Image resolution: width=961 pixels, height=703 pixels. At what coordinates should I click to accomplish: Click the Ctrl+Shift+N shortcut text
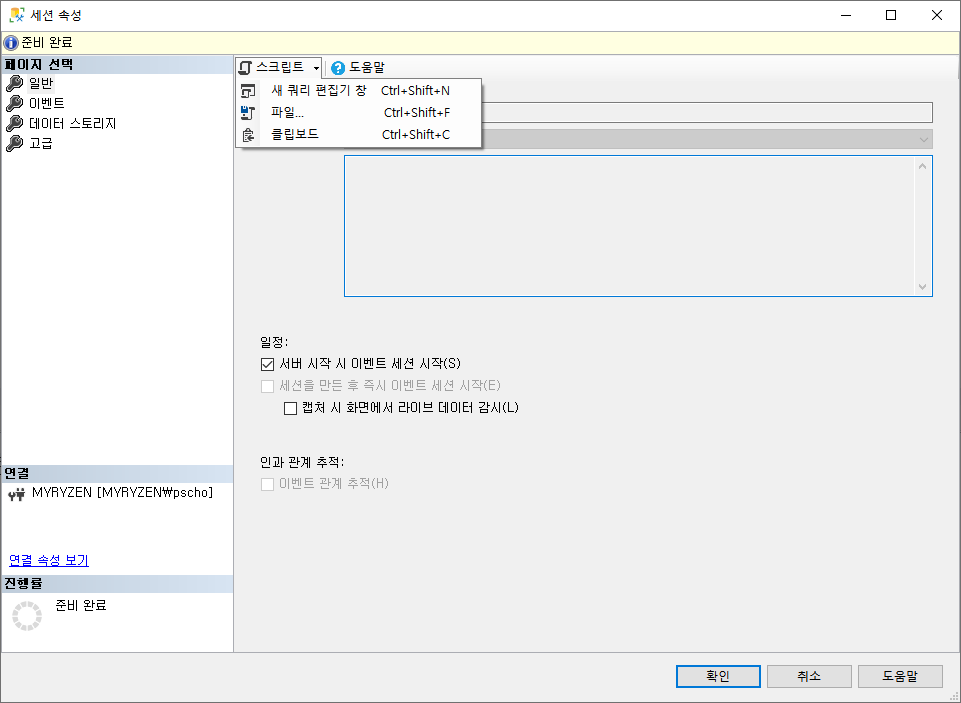tap(415, 91)
